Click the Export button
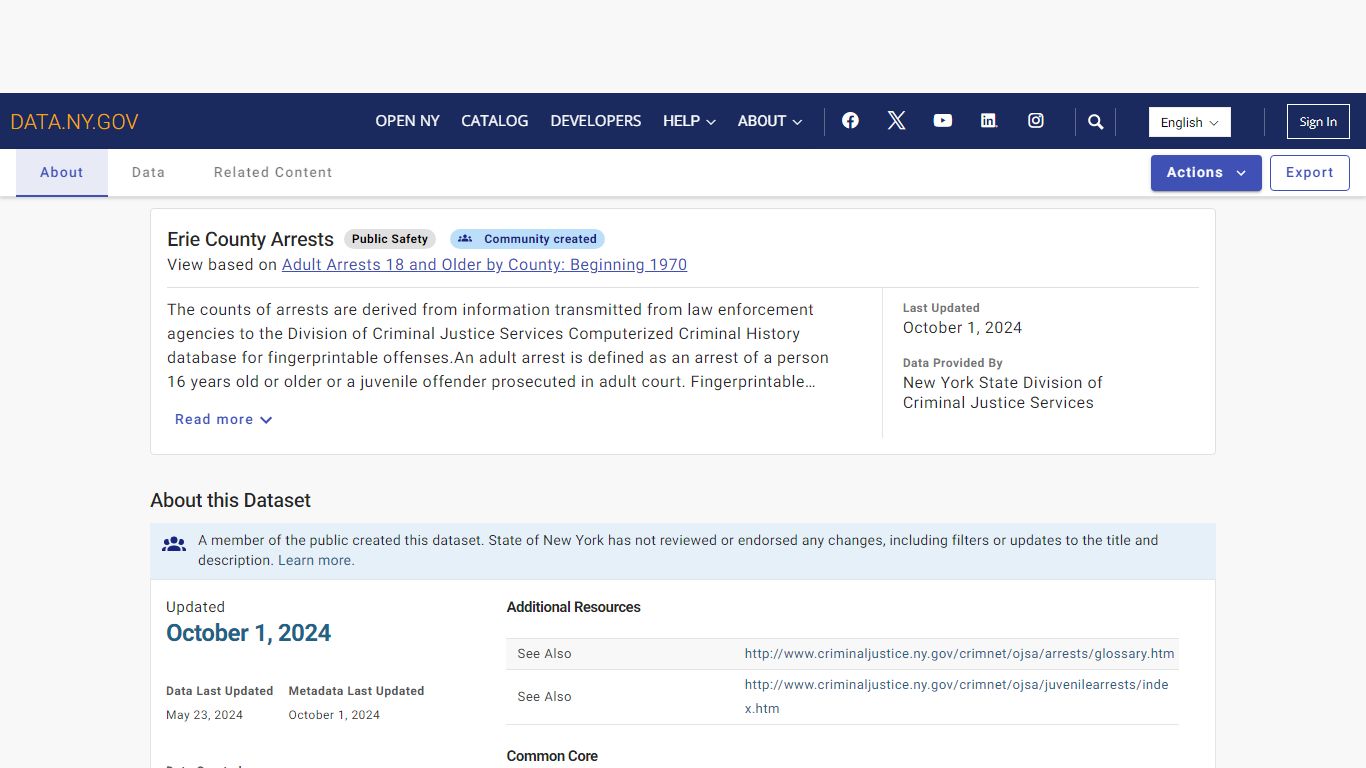This screenshot has width=1366, height=768. click(x=1310, y=173)
